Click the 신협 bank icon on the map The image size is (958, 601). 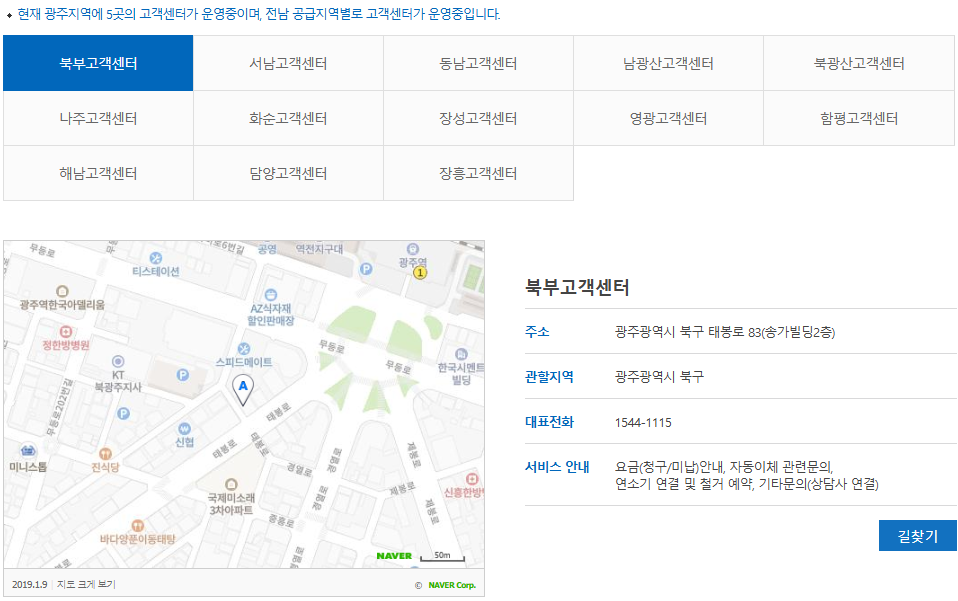[184, 426]
